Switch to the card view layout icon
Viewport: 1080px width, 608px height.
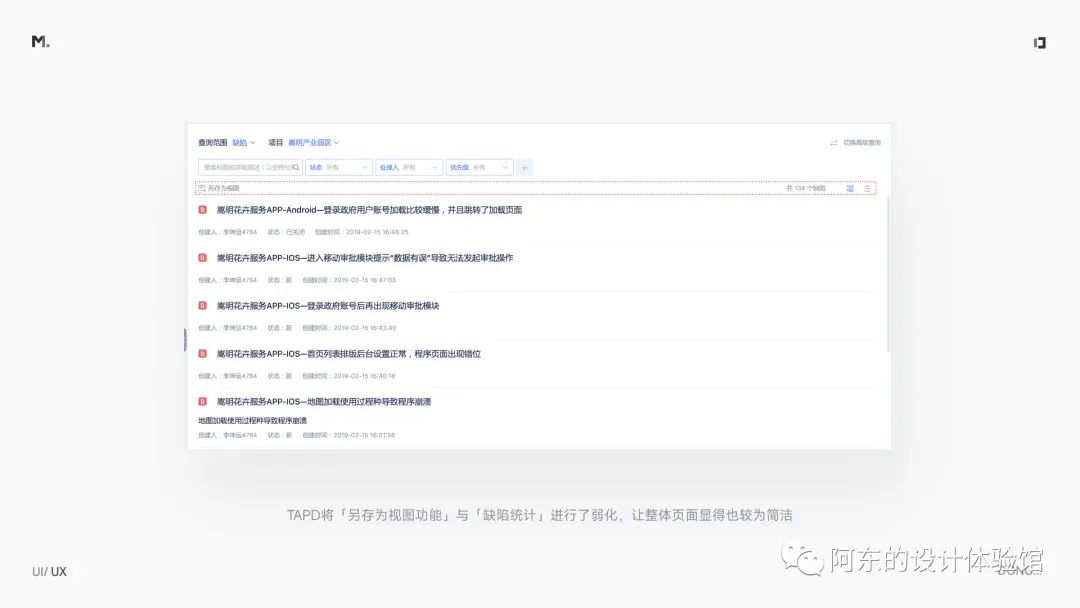(850, 188)
